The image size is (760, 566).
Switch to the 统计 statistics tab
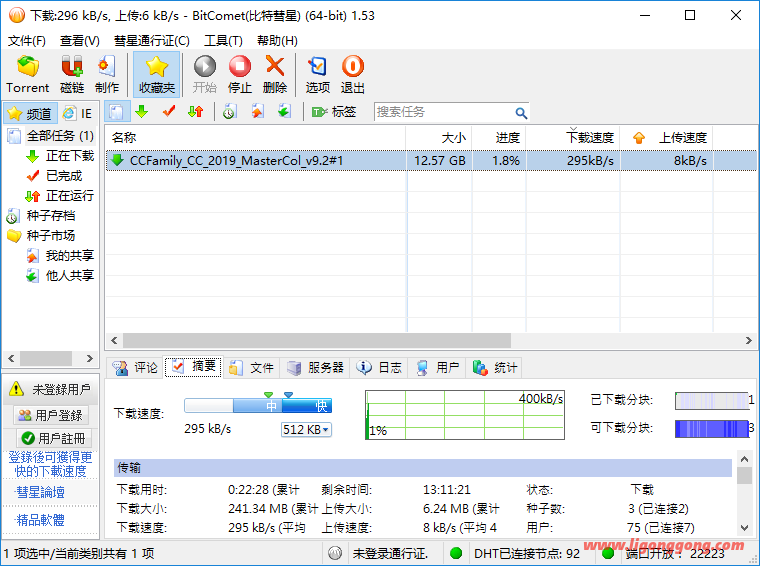495,367
